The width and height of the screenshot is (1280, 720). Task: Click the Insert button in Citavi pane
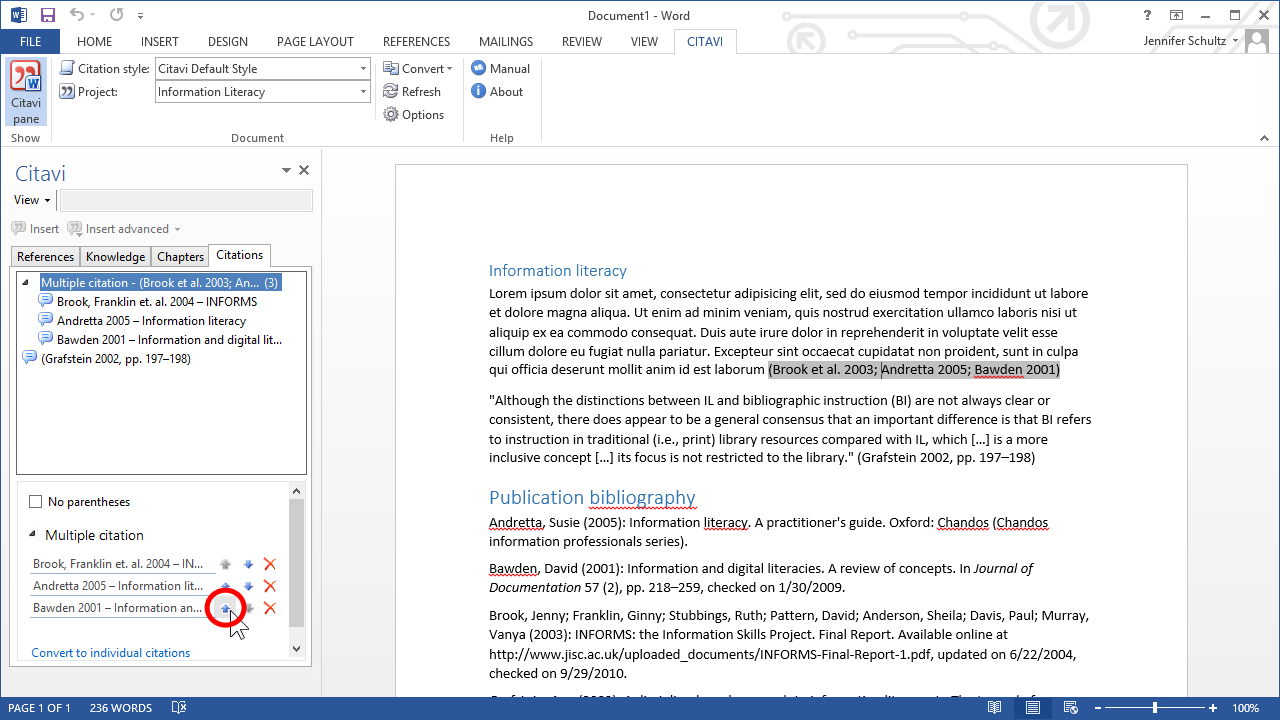36,229
